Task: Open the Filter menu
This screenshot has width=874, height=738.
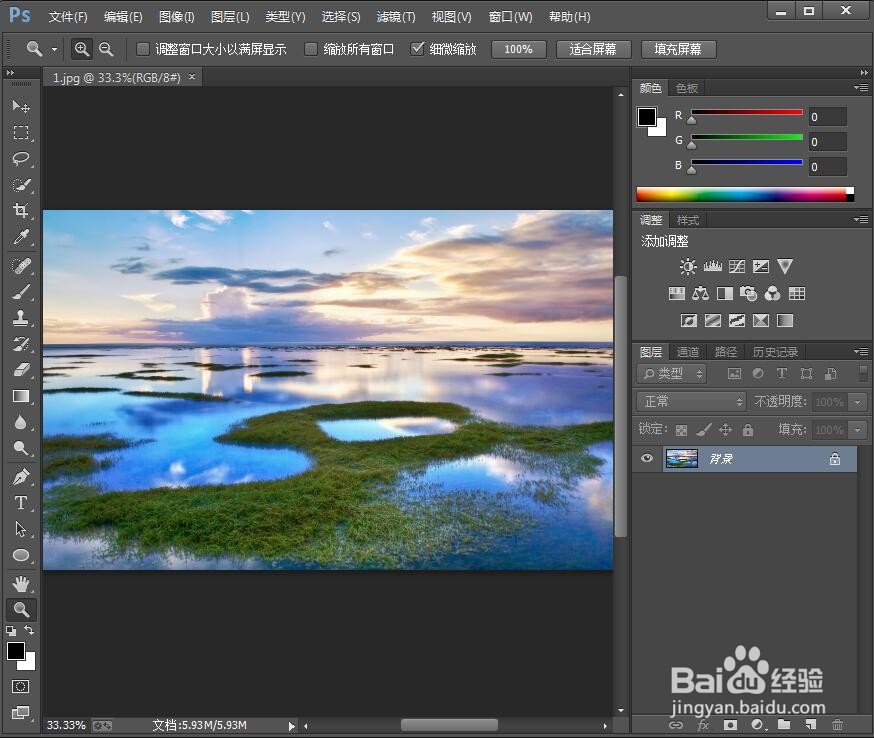Action: click(x=396, y=17)
